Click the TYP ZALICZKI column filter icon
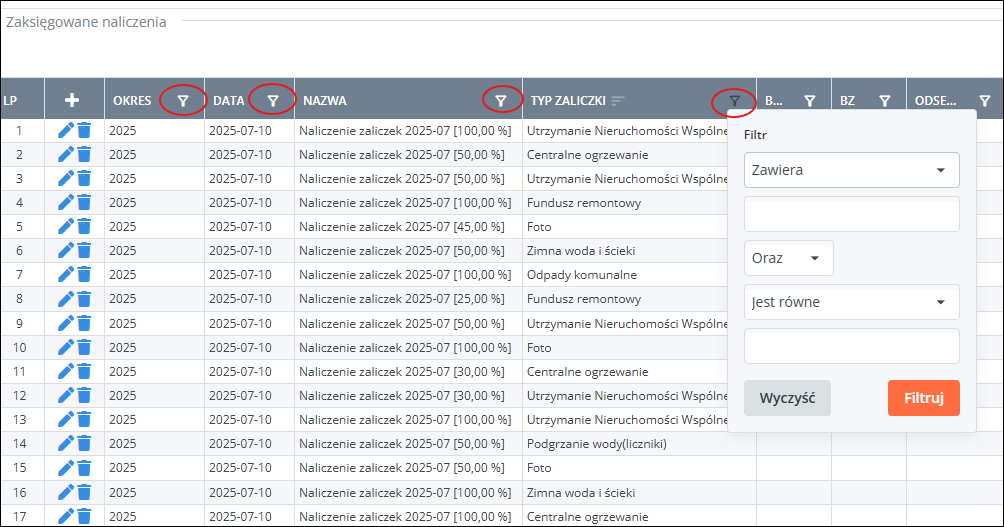This screenshot has height=527, width=1004. click(x=734, y=100)
